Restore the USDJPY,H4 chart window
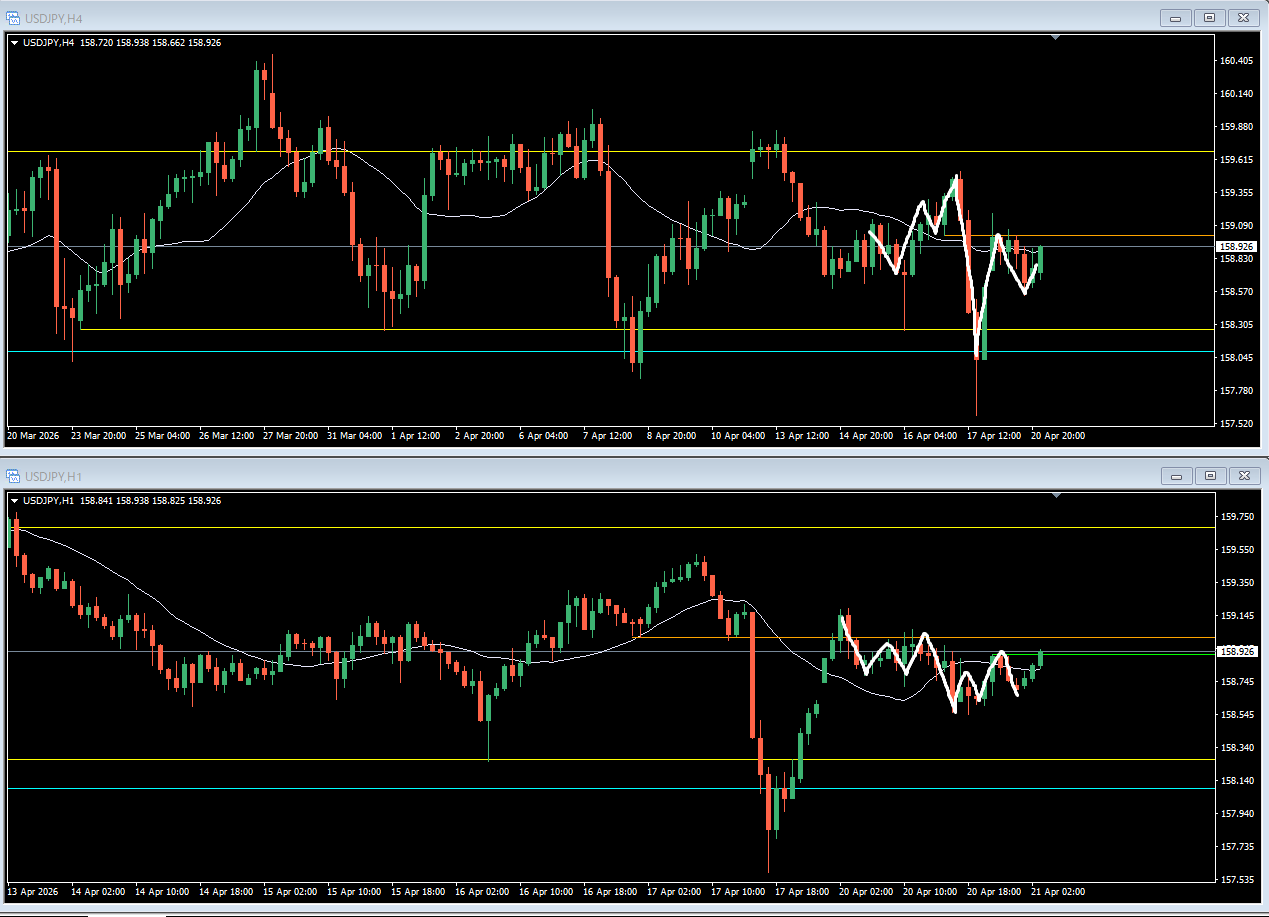 (1209, 17)
